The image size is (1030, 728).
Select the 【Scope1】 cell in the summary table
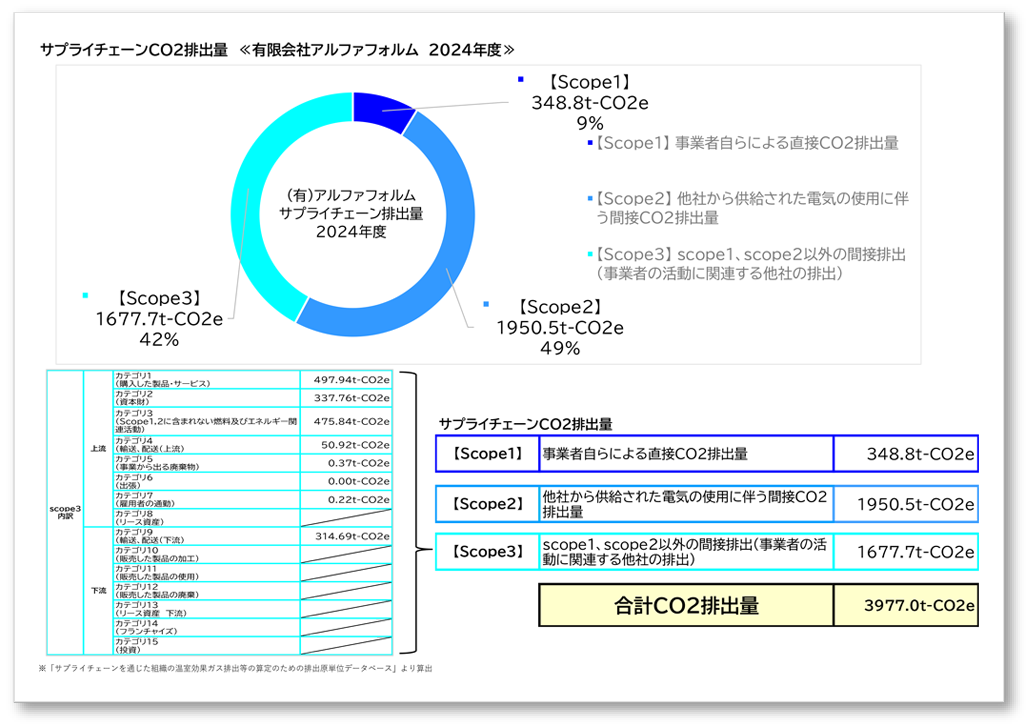coord(487,453)
